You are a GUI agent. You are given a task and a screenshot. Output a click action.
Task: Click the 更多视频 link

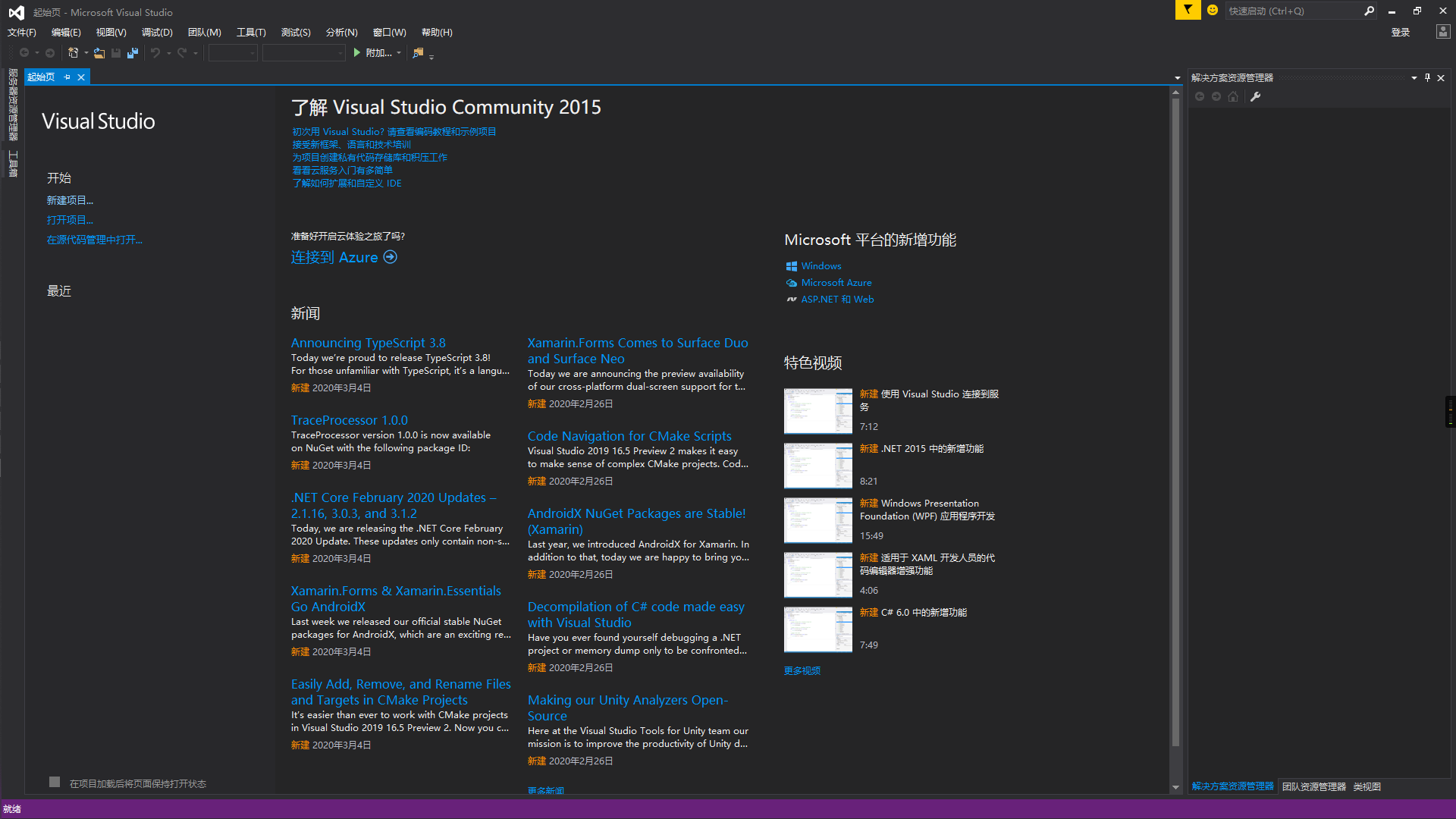[x=802, y=671]
